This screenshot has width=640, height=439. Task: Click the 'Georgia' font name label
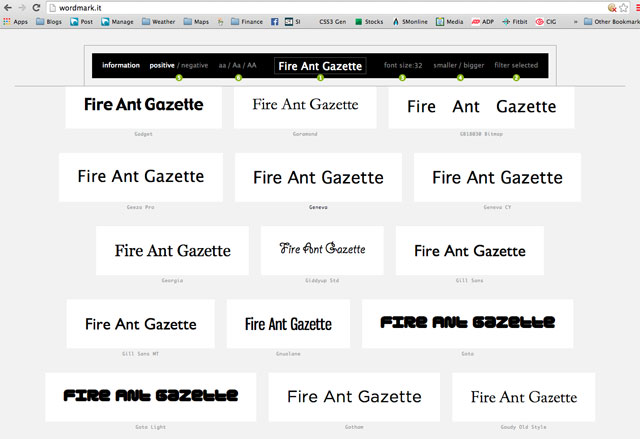172,281
